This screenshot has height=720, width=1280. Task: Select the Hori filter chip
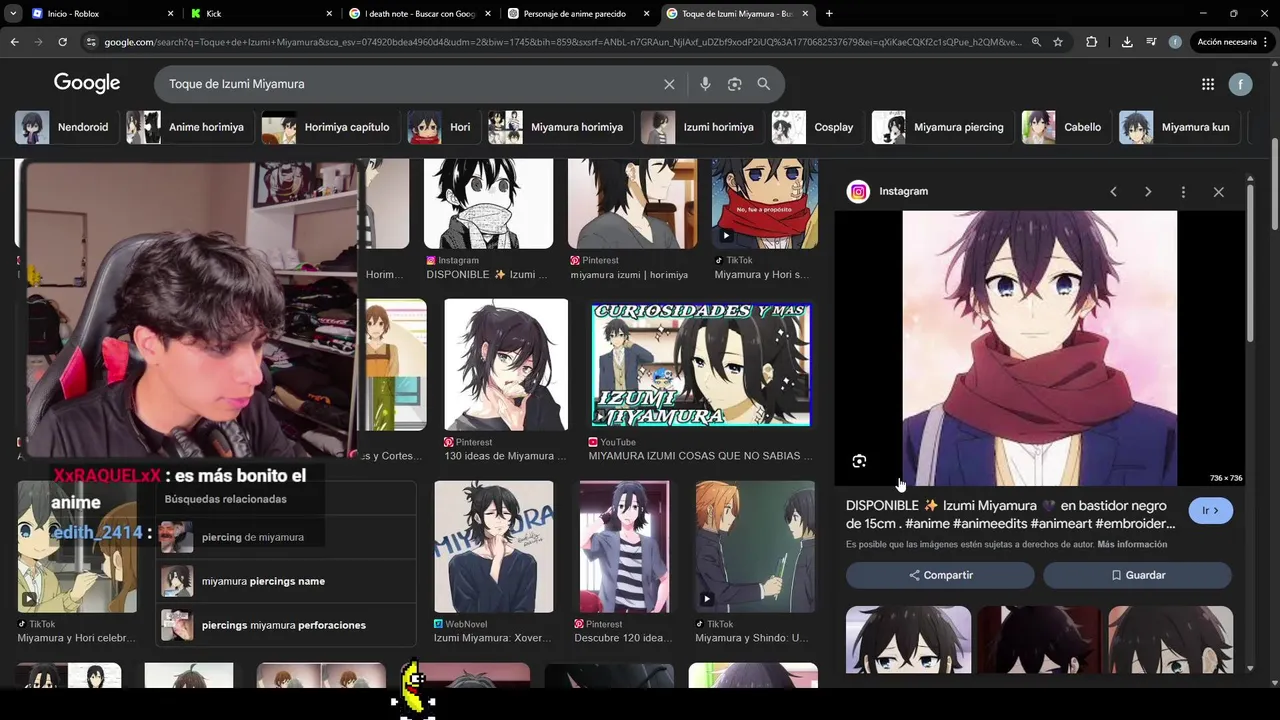click(x=442, y=127)
